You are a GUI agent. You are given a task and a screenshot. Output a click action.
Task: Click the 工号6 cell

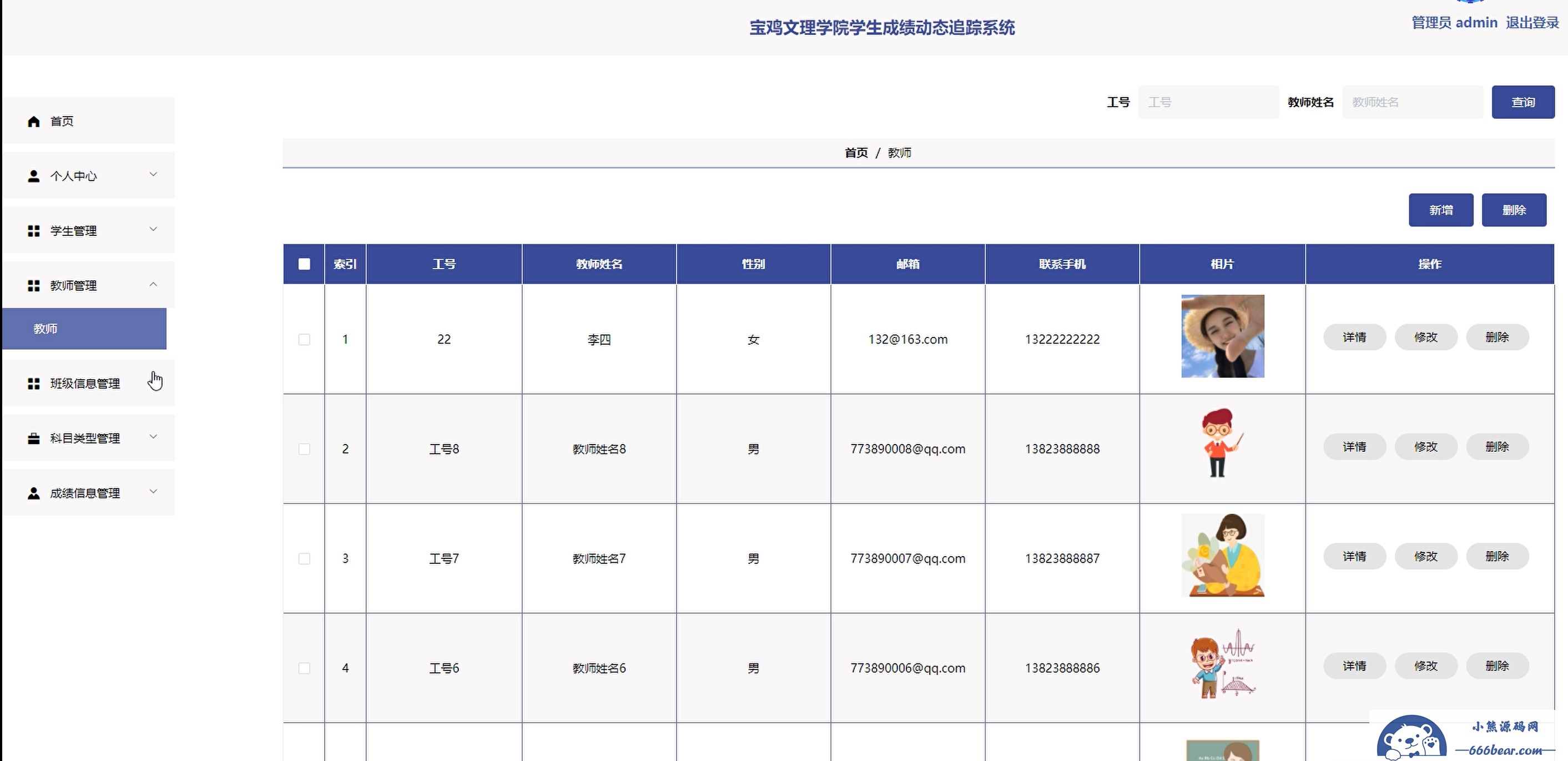coord(443,668)
